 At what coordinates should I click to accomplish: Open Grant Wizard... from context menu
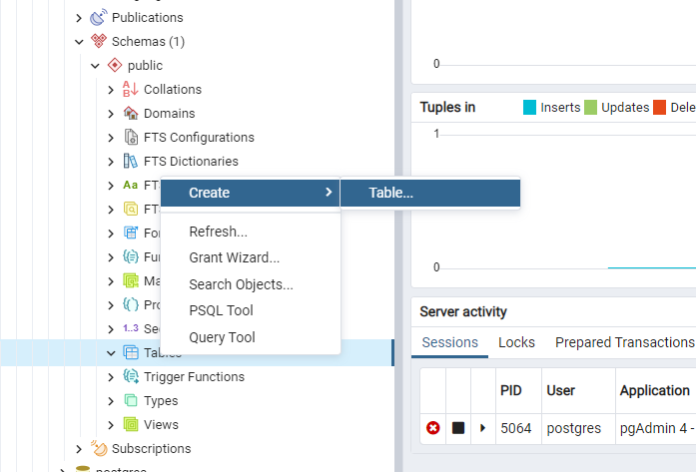click(x=250, y=258)
